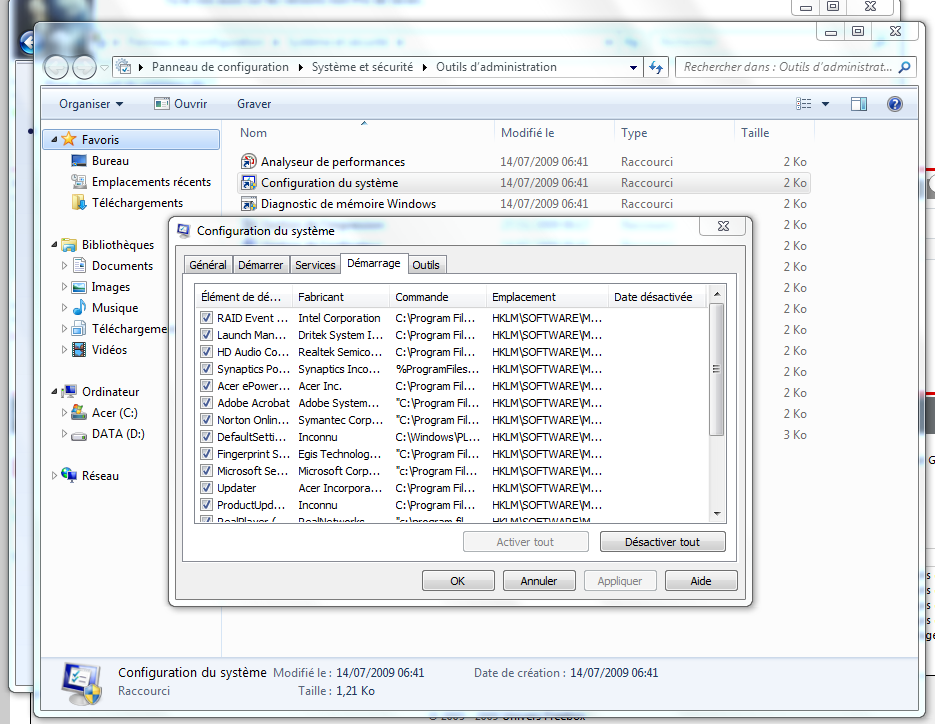Click the Téléchargements folder icon under Favoris
Image resolution: width=935 pixels, height=724 pixels.
(x=79, y=203)
